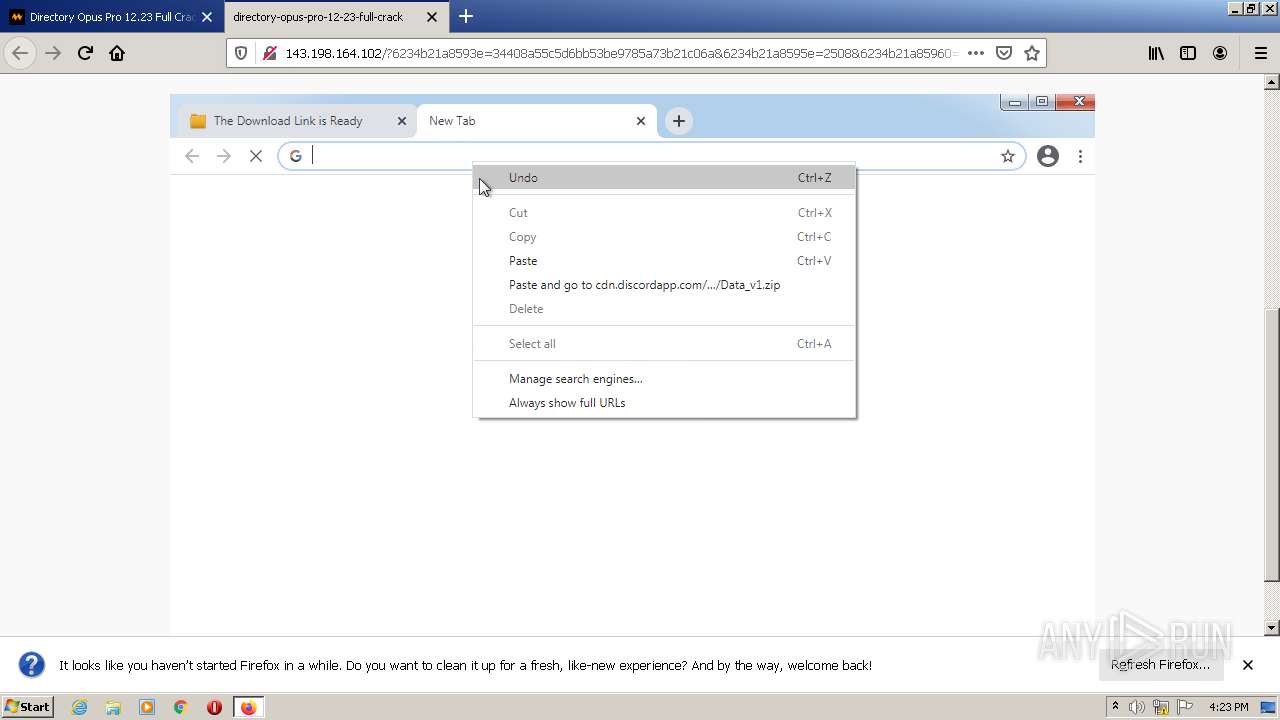Open Firefox Library icon
This screenshot has height=720, width=1280.
click(1156, 53)
